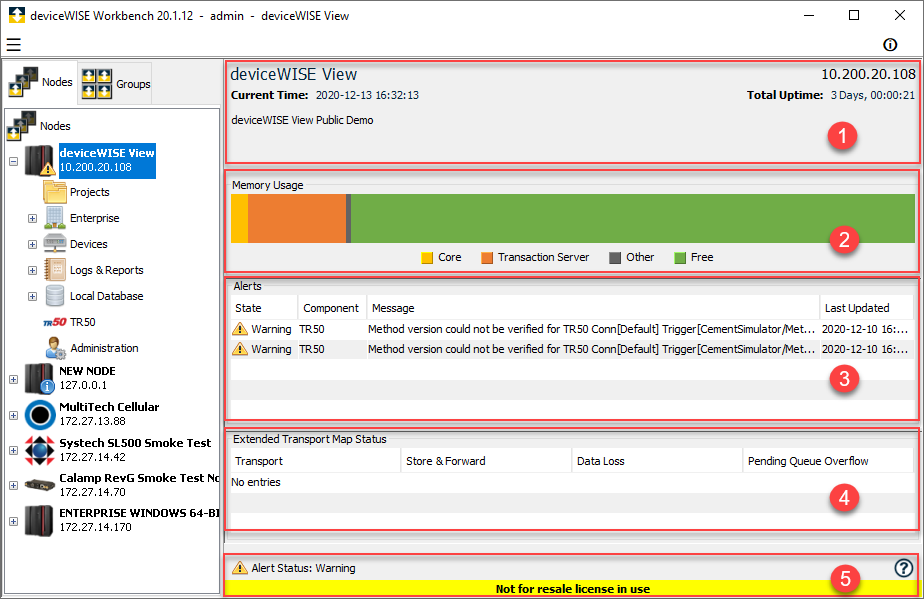Image resolution: width=924 pixels, height=599 pixels.
Task: Click the Transport column header
Action: (x=315, y=461)
